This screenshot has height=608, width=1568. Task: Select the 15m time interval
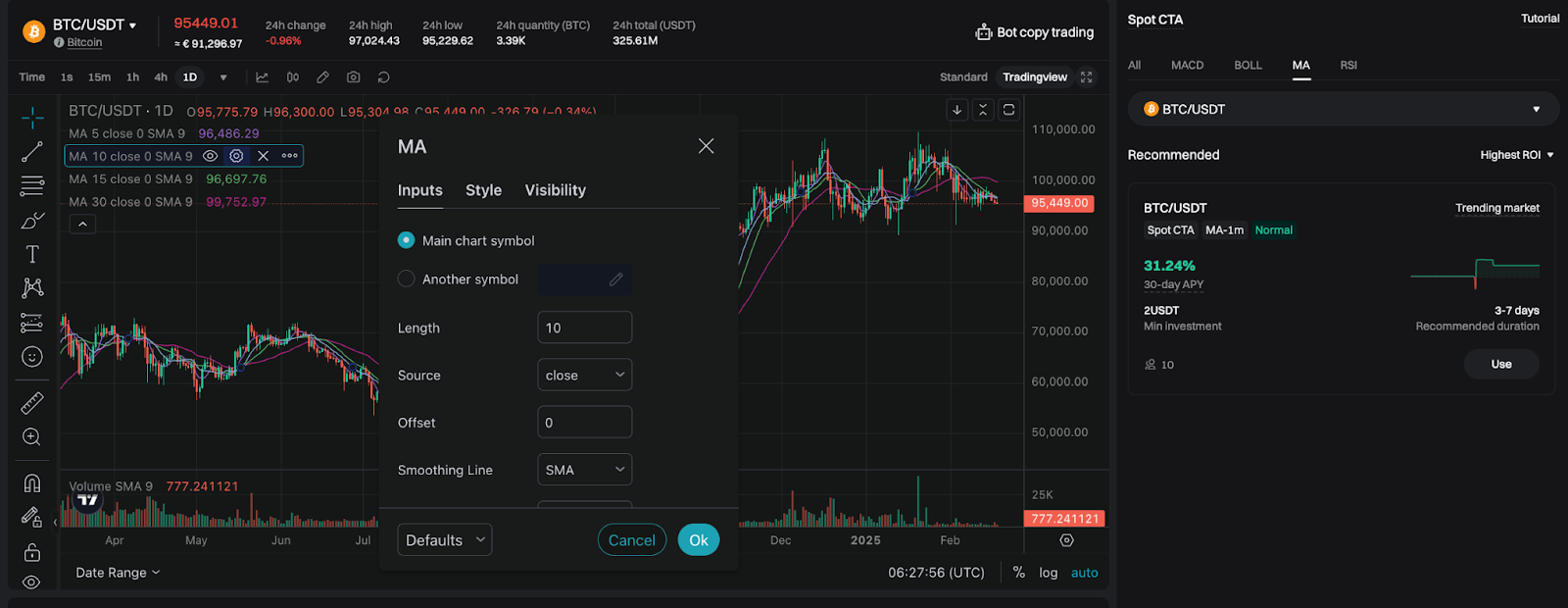[99, 77]
